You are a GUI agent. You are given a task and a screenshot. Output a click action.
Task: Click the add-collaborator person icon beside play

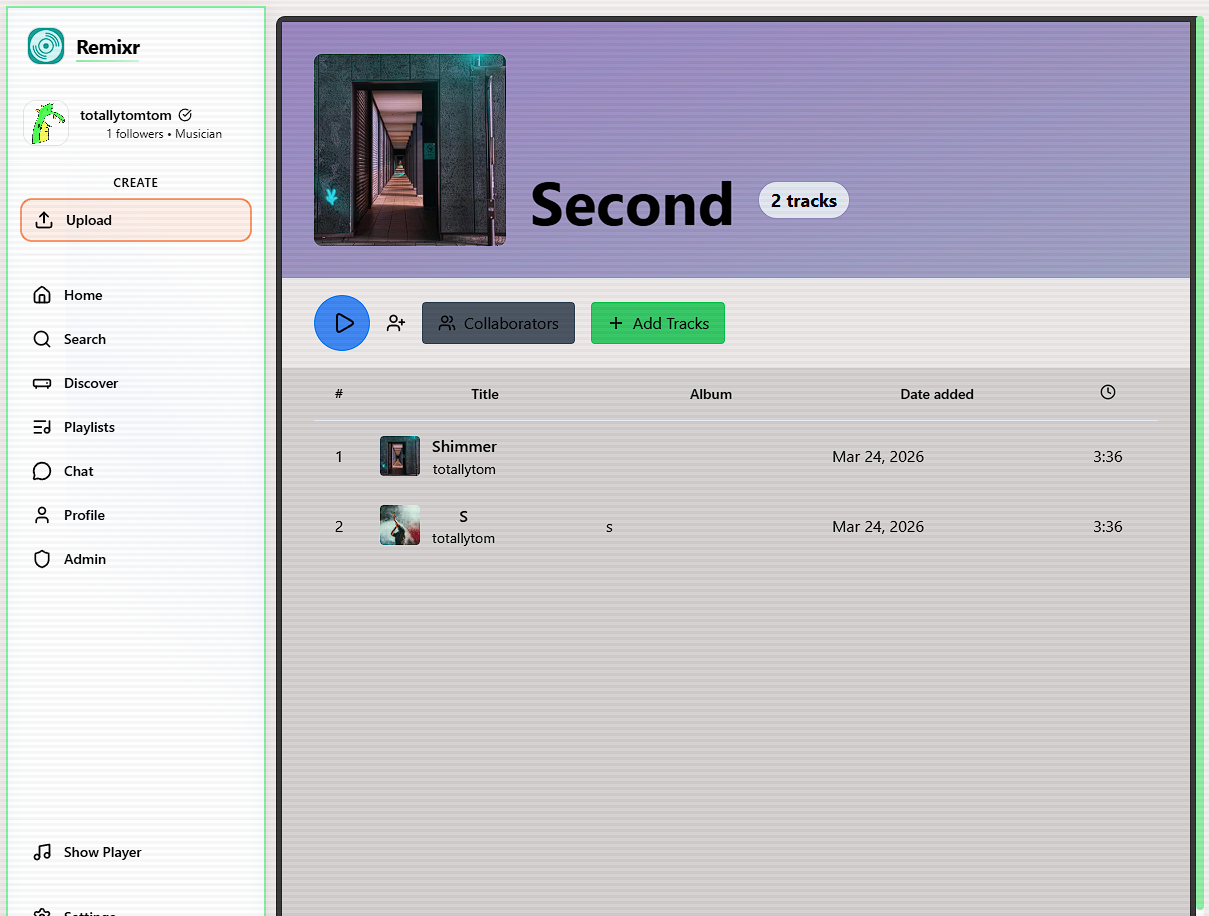click(396, 323)
